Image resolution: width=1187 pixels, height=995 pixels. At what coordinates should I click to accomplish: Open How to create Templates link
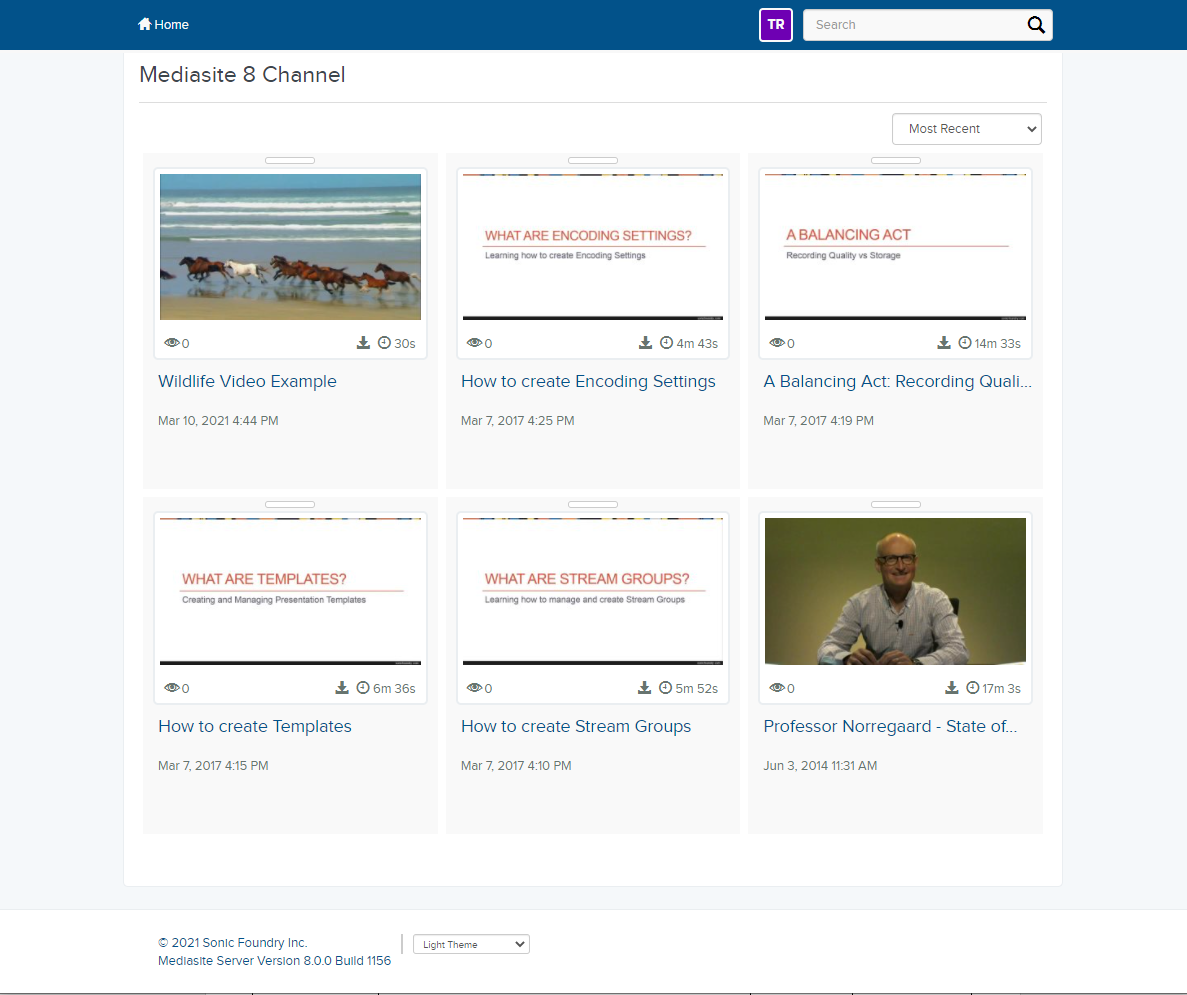click(x=255, y=726)
